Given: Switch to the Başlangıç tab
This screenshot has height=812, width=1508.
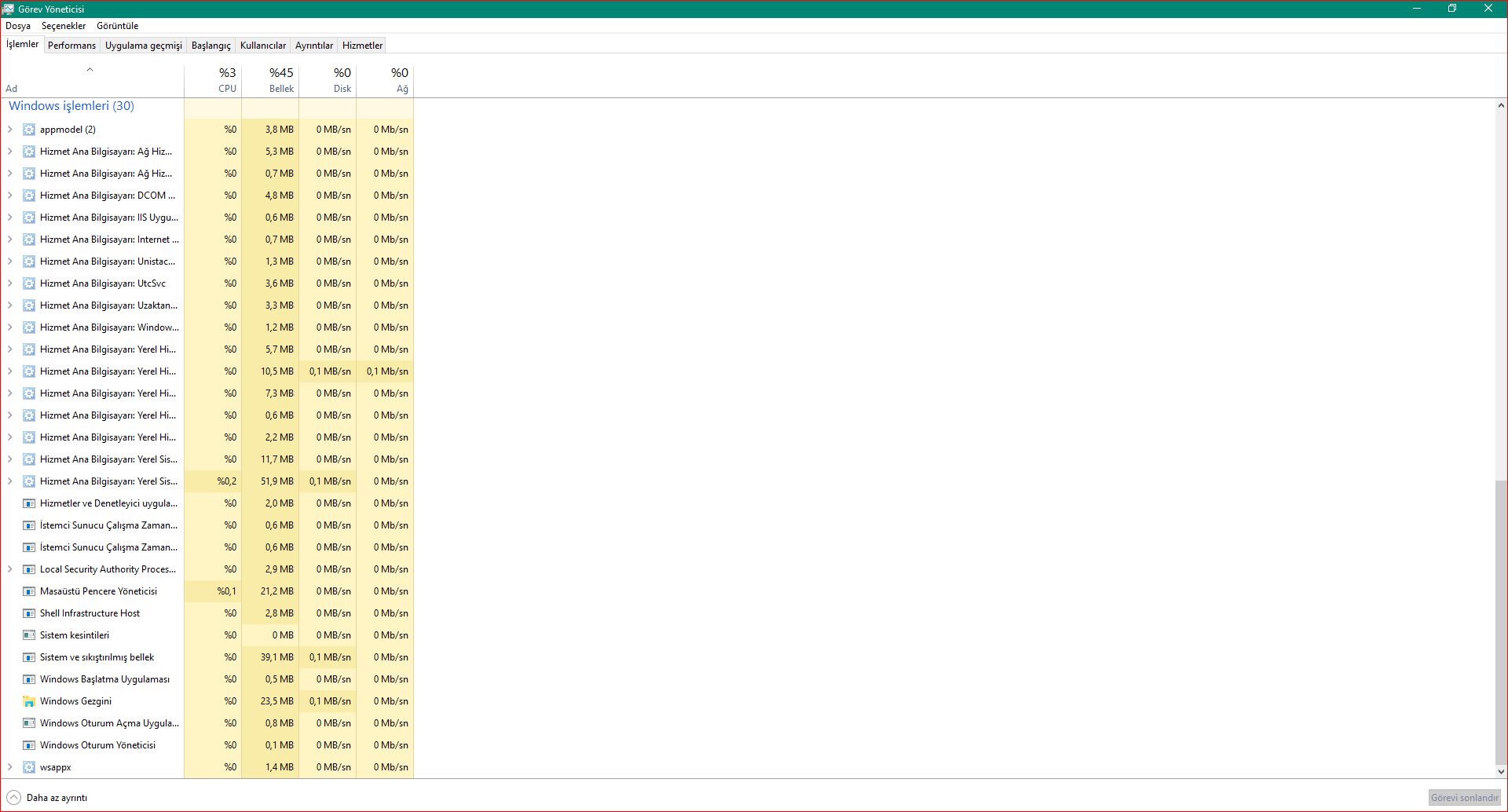Looking at the screenshot, I should [x=211, y=46].
